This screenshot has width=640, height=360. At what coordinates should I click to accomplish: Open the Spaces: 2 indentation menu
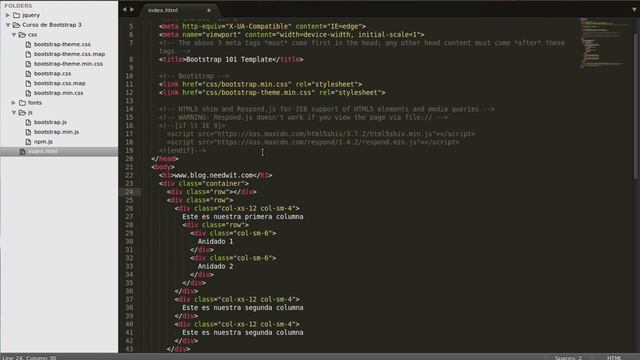568,358
